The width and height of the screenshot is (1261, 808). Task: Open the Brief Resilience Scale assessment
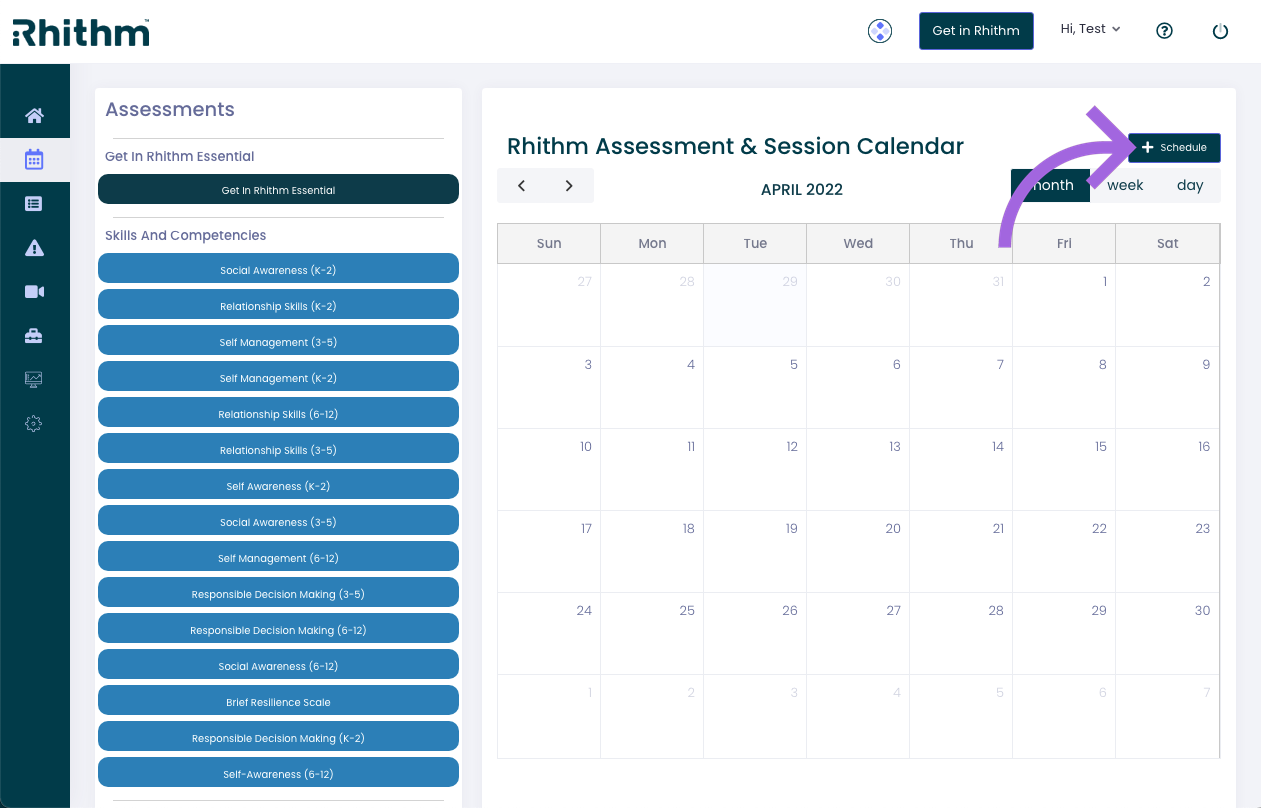[x=278, y=702]
